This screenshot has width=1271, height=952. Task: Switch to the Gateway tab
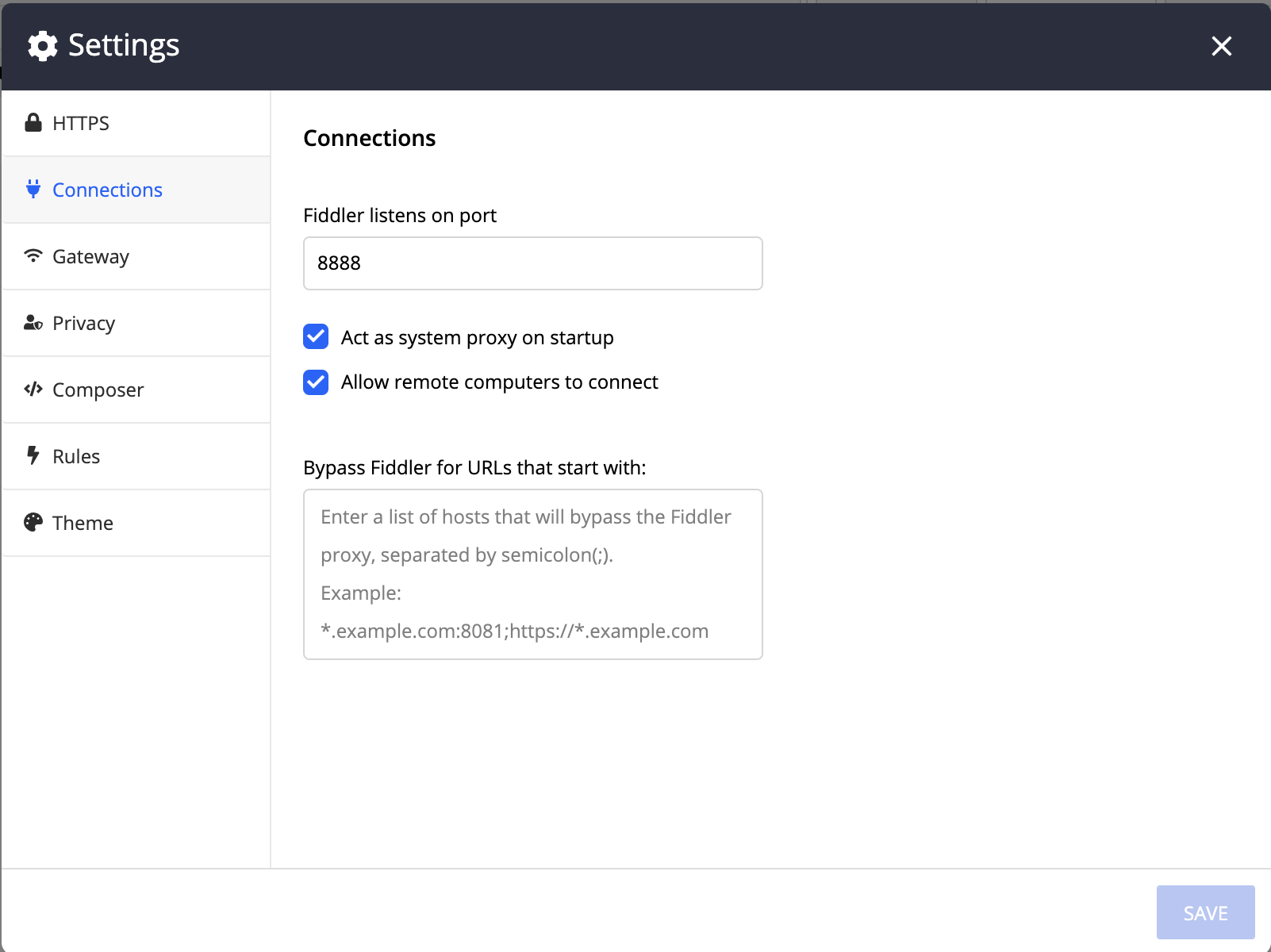pos(90,256)
